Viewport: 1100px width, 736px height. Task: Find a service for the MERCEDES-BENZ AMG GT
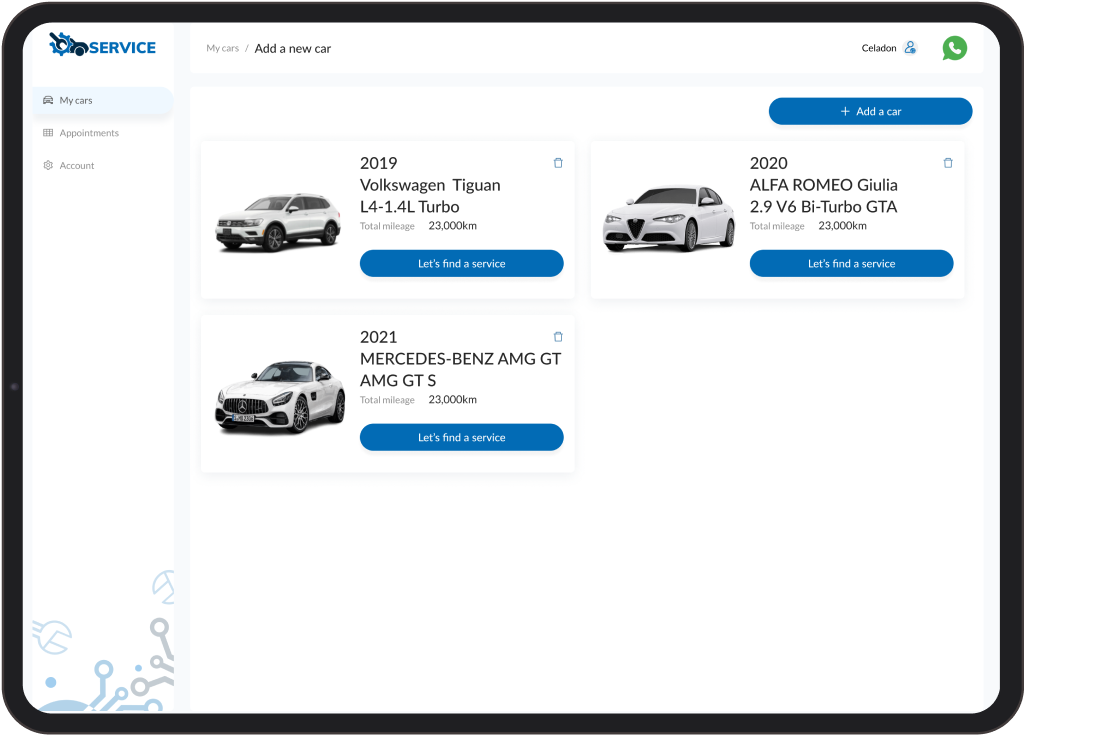[461, 437]
